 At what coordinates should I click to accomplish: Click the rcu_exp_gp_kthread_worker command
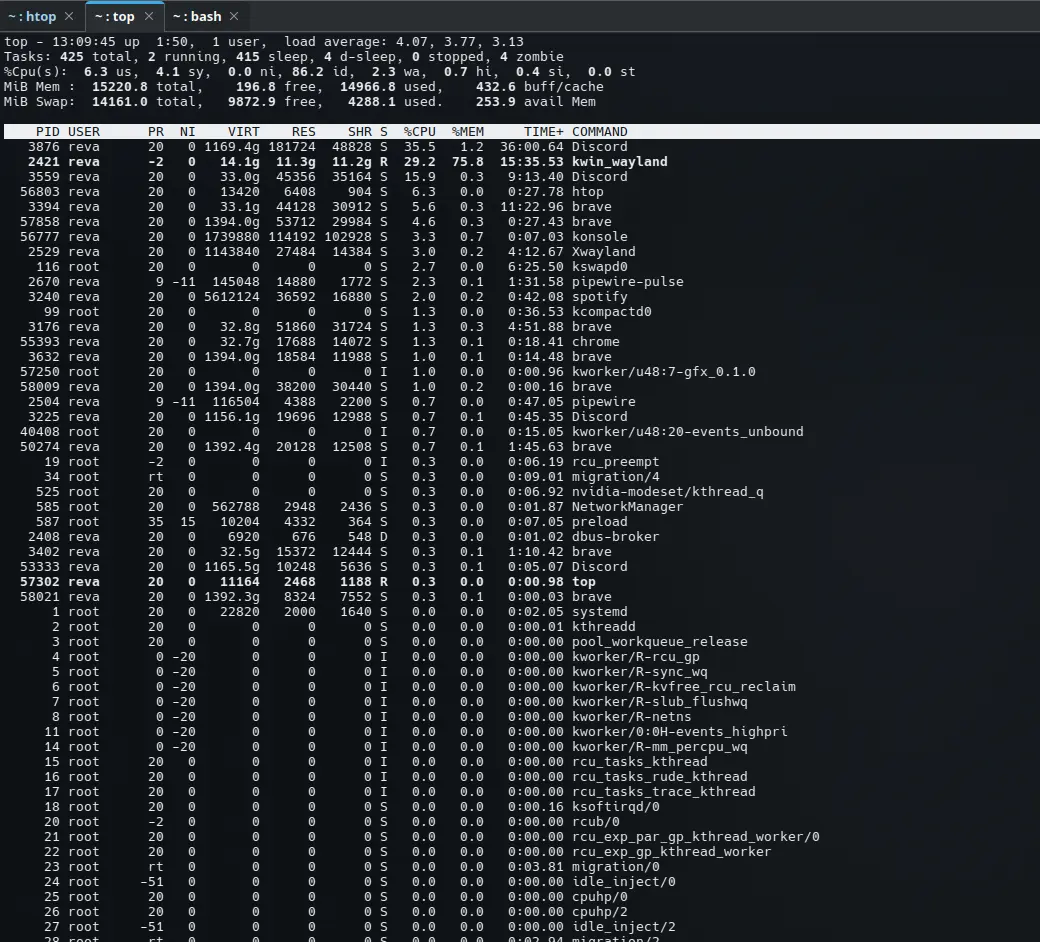671,852
